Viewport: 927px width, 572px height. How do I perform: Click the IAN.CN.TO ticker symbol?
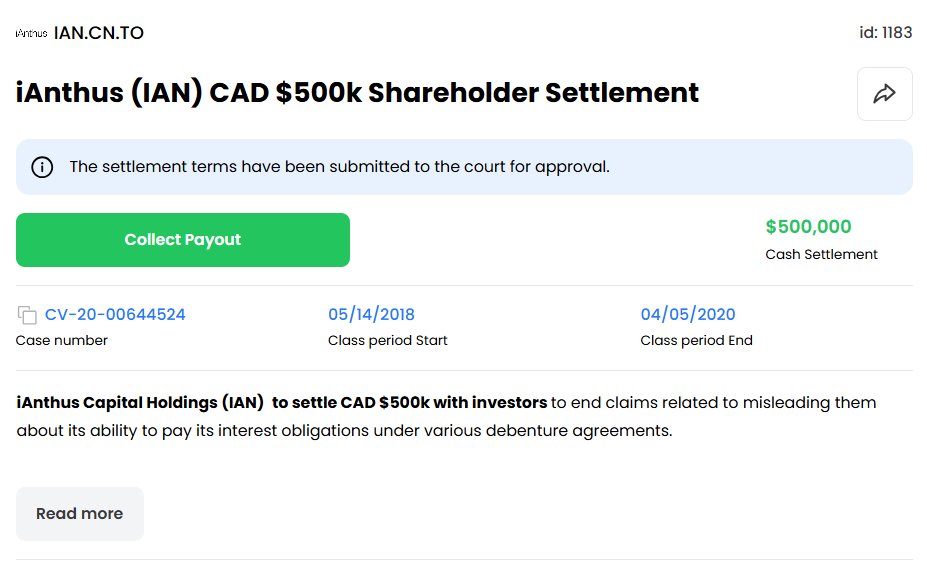tap(99, 33)
